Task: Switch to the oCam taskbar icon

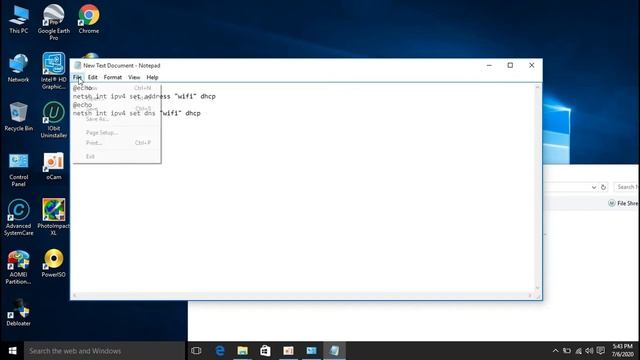Action: click(288, 351)
